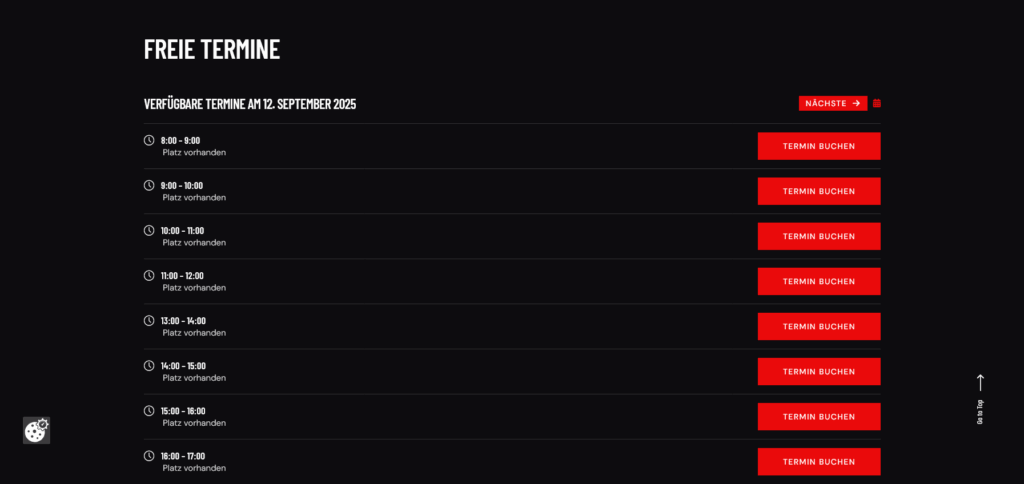Screen dimensions: 1024x484
Task: Go to next date with Nächste button
Action: click(x=832, y=103)
